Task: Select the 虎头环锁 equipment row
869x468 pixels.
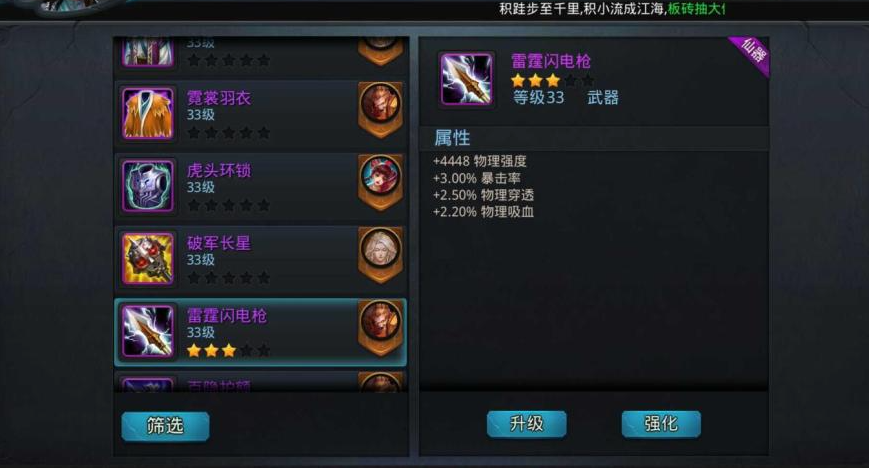Action: [x=261, y=187]
